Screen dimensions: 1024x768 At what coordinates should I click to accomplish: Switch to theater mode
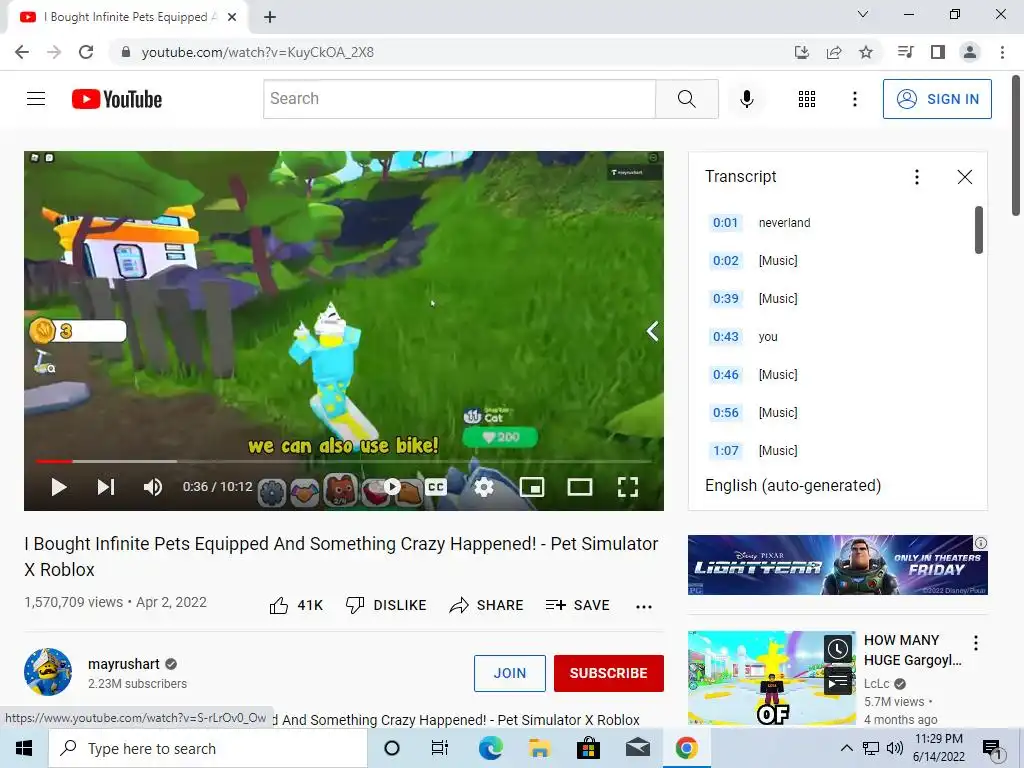tap(579, 487)
